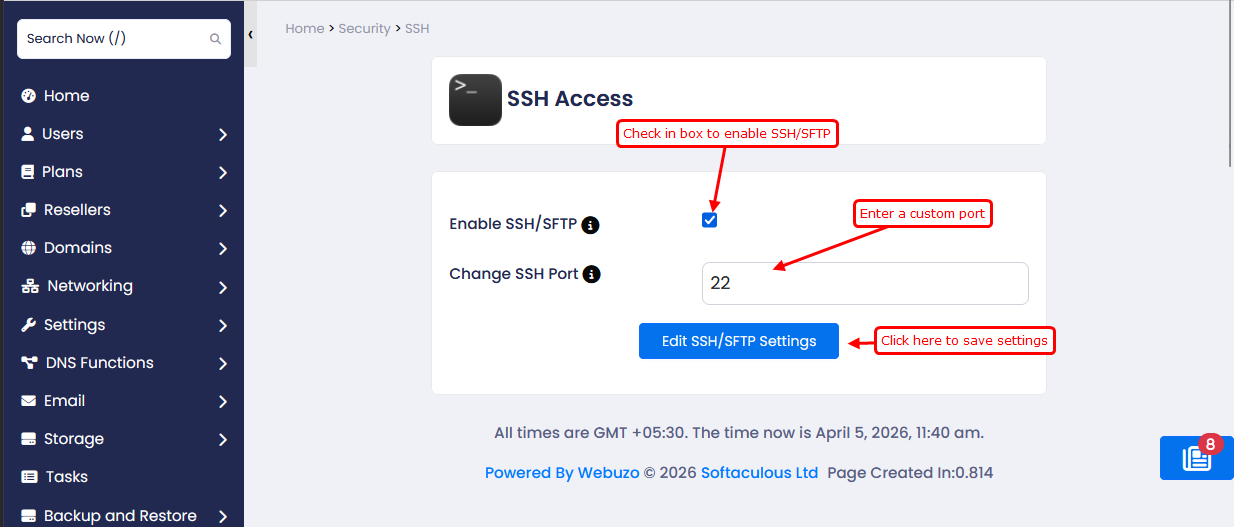This screenshot has height=527, width=1234.
Task: Click the Edit SSH/SFTP Settings button
Action: (738, 341)
